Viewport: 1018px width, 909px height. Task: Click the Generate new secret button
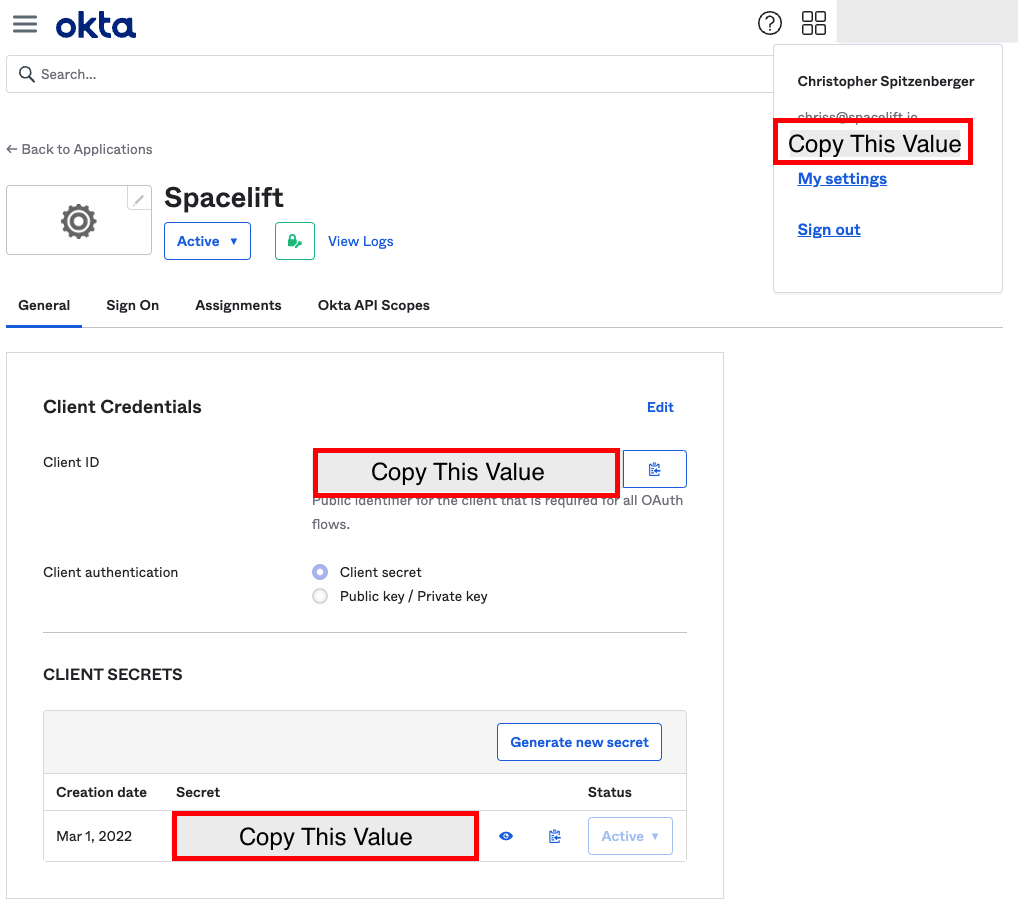[579, 742]
